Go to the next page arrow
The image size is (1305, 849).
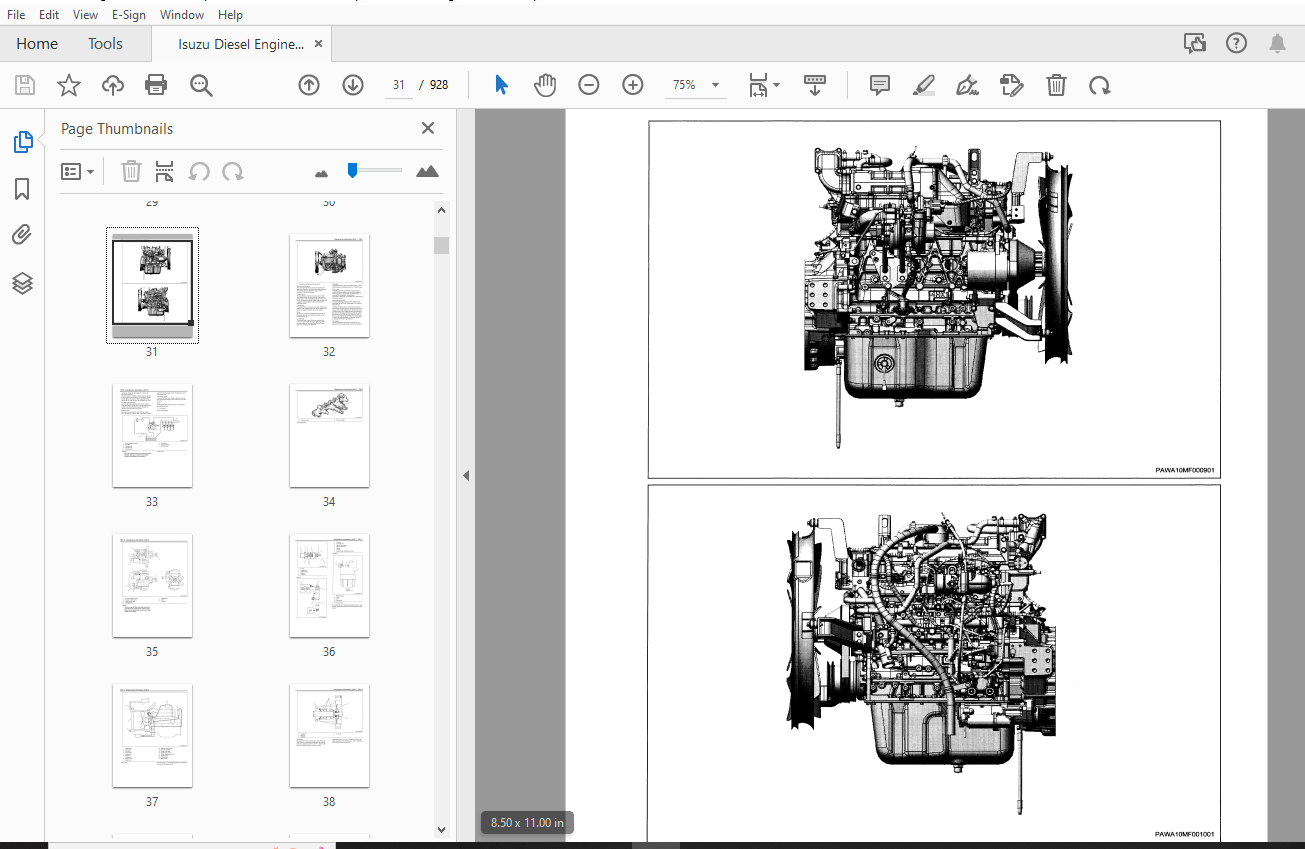[353, 85]
